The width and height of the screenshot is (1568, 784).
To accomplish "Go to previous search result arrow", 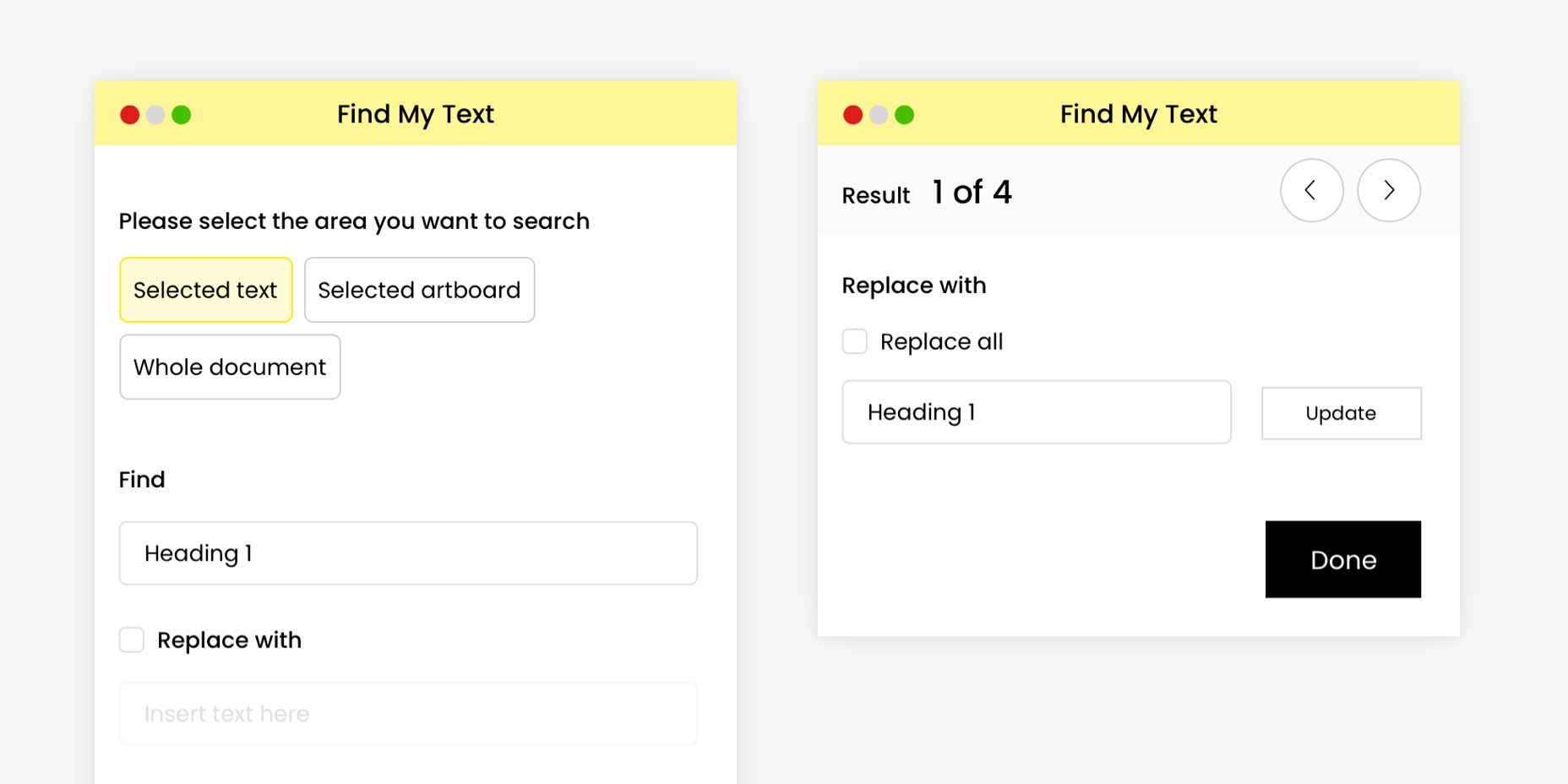I will [x=1311, y=190].
